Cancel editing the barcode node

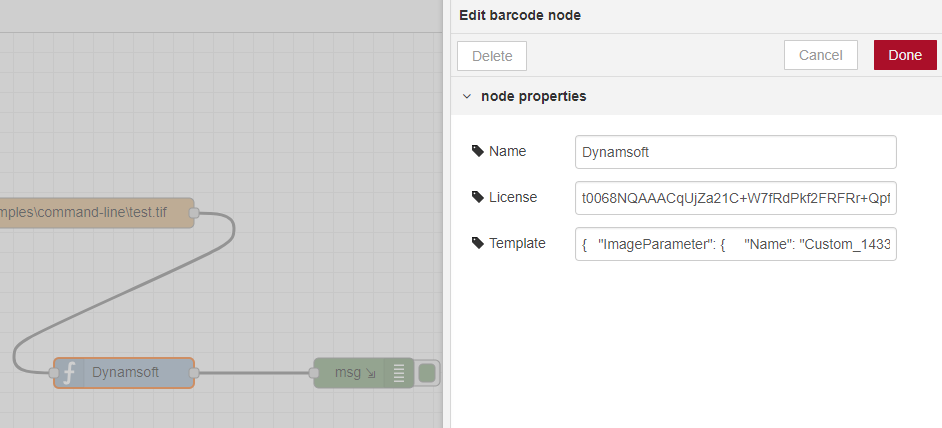820,55
